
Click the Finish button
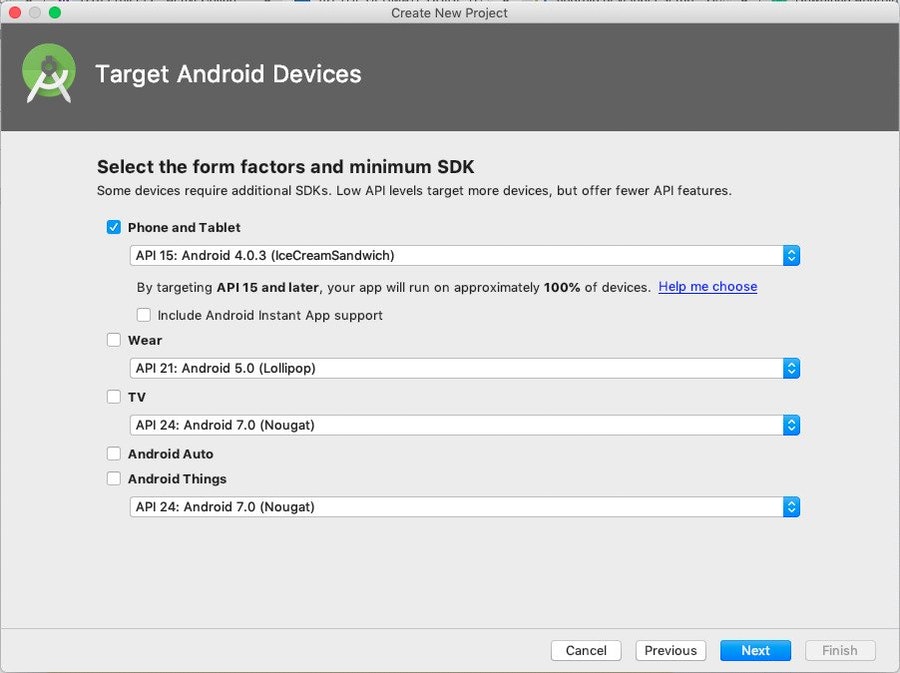[840, 650]
